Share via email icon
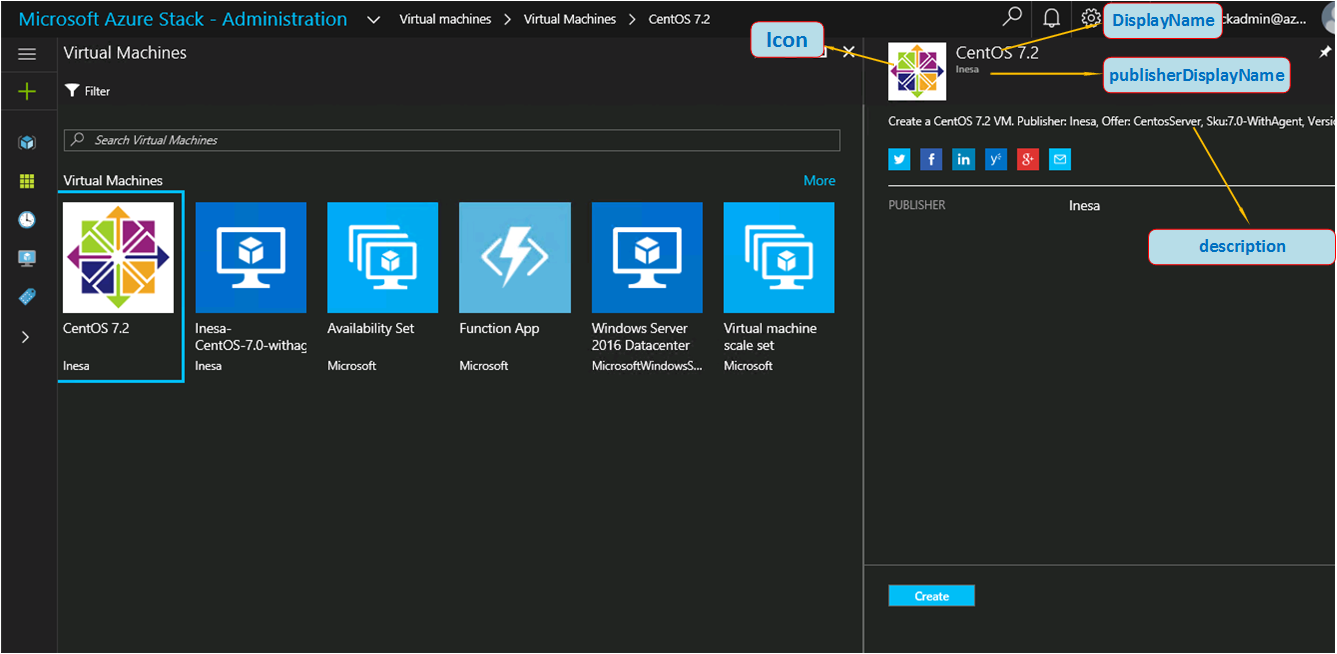Image resolution: width=1337 pixels, height=654 pixels. 1060,159
